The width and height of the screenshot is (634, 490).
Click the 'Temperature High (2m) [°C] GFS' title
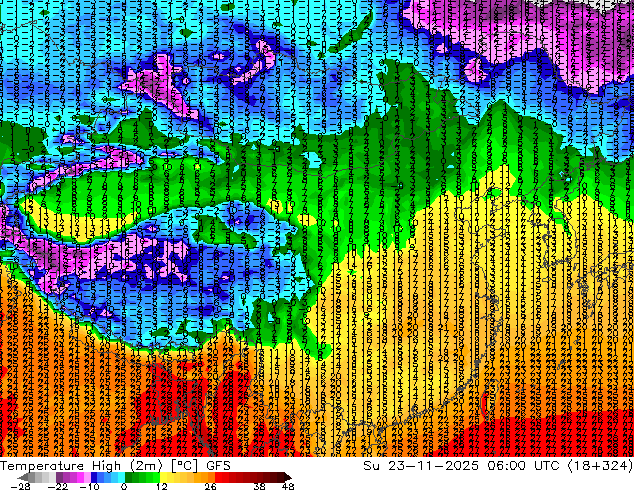pyautogui.click(x=115, y=466)
